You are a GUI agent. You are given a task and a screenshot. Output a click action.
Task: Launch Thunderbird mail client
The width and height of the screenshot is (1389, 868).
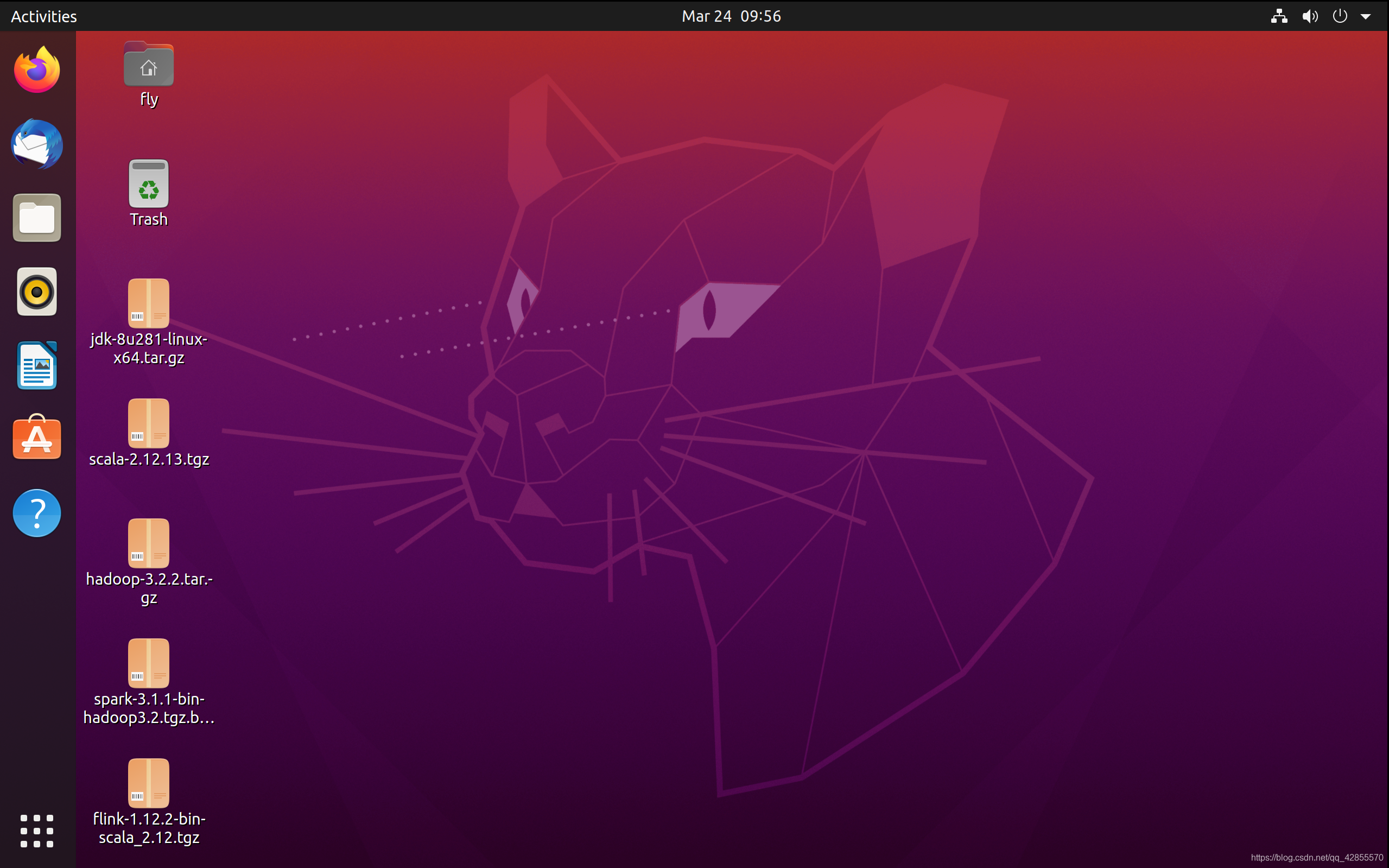tap(37, 144)
